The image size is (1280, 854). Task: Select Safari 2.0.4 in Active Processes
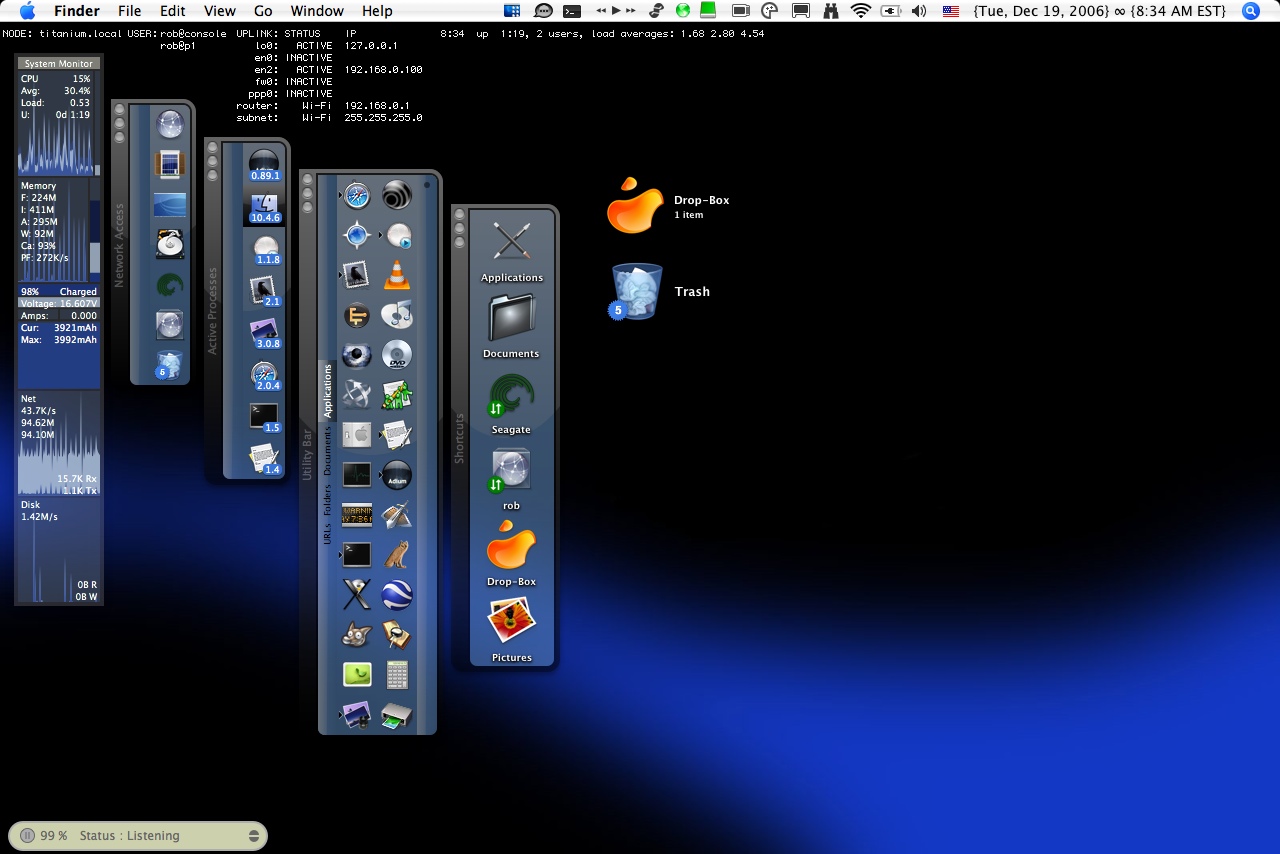(264, 375)
